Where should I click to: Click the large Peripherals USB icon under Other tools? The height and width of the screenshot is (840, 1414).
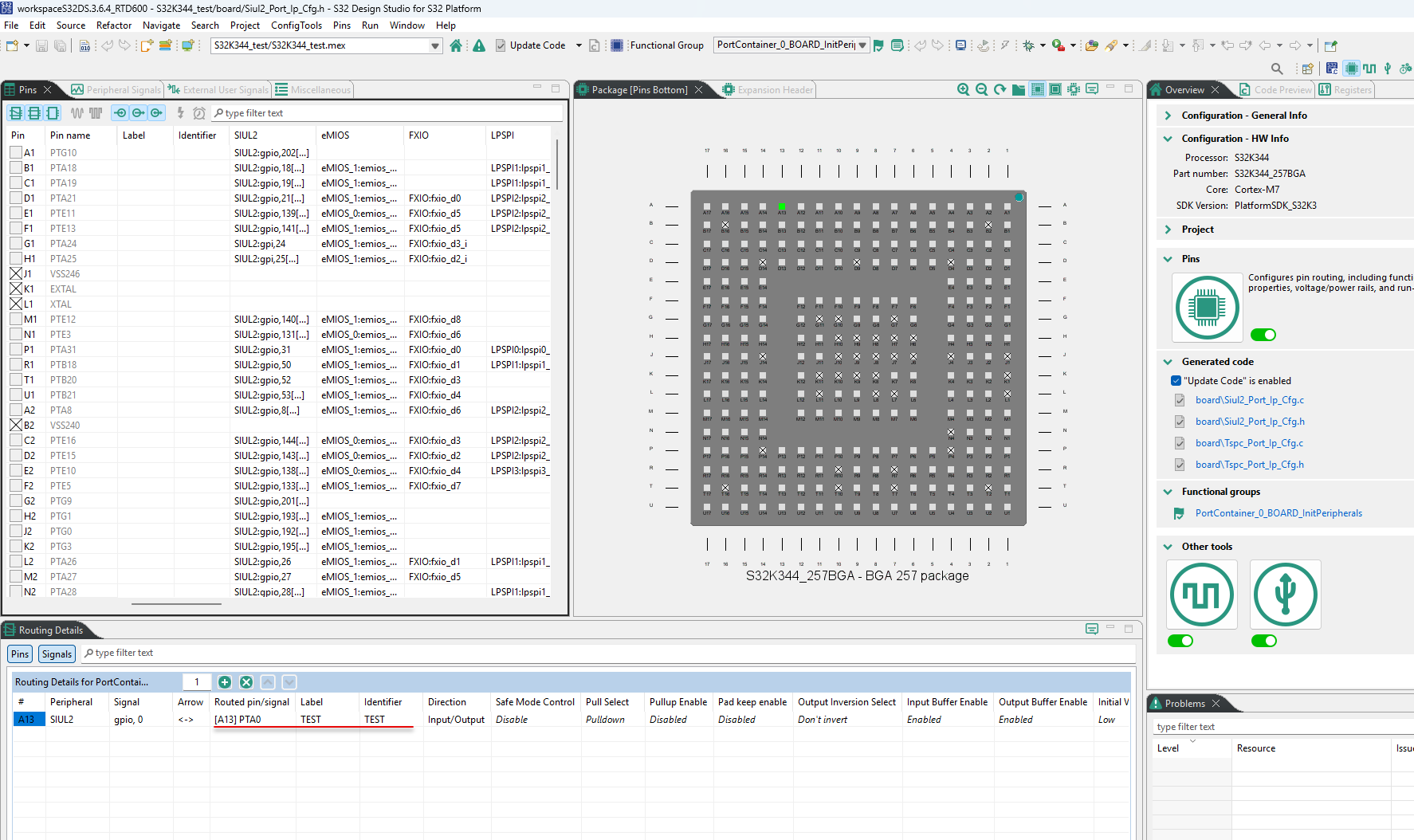tap(1285, 595)
